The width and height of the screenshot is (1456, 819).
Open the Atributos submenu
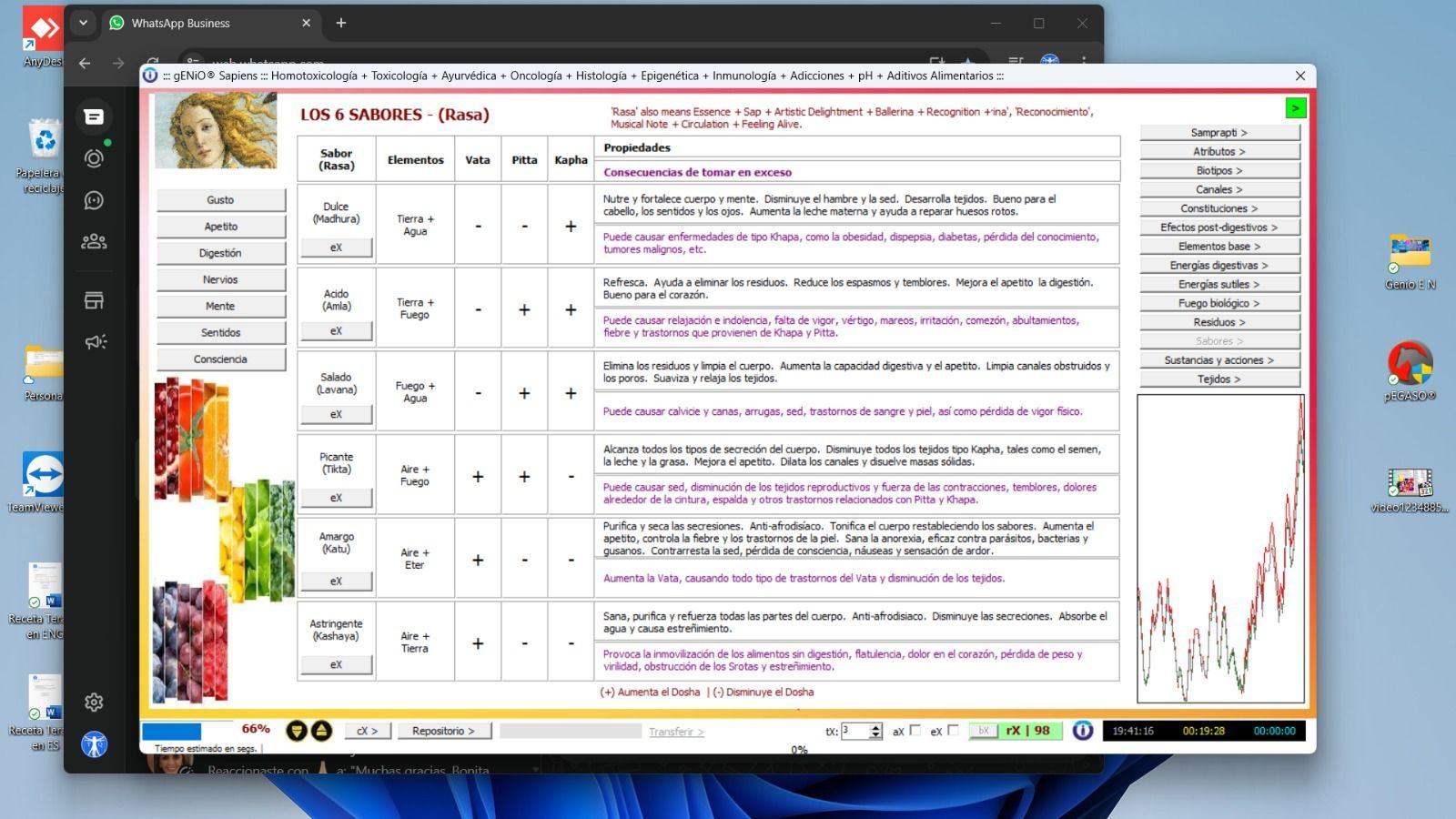click(1219, 151)
